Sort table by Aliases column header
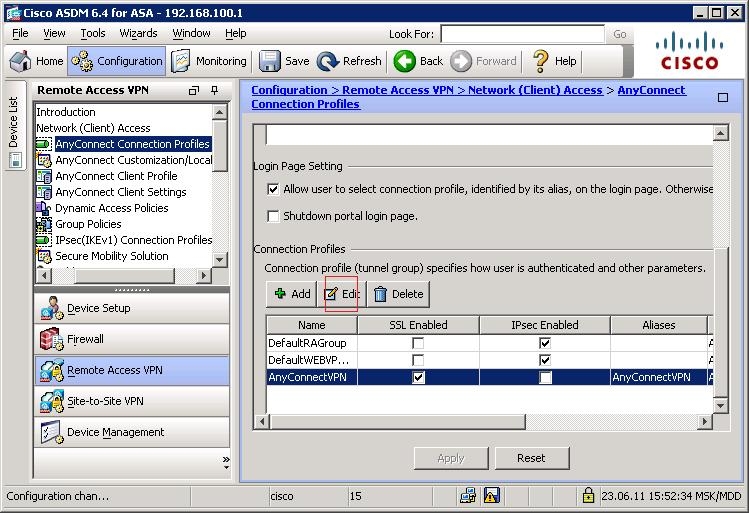The image size is (749, 513). (x=658, y=325)
